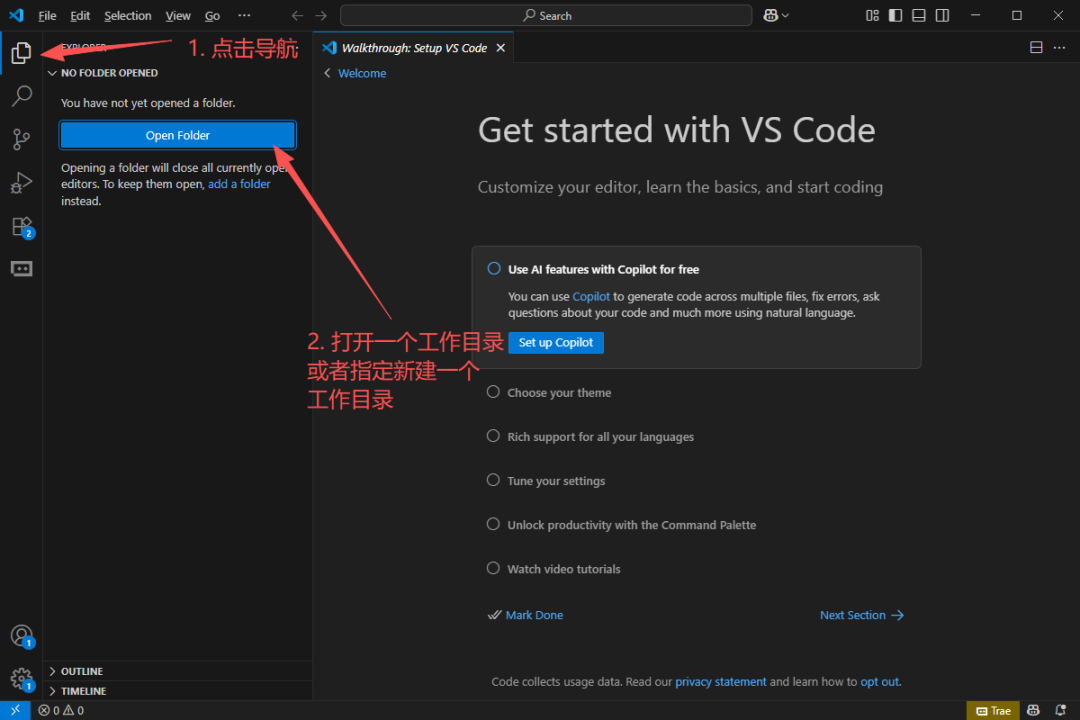Open editor More Actions menu
The image size is (1080, 720).
pyautogui.click(x=1059, y=48)
